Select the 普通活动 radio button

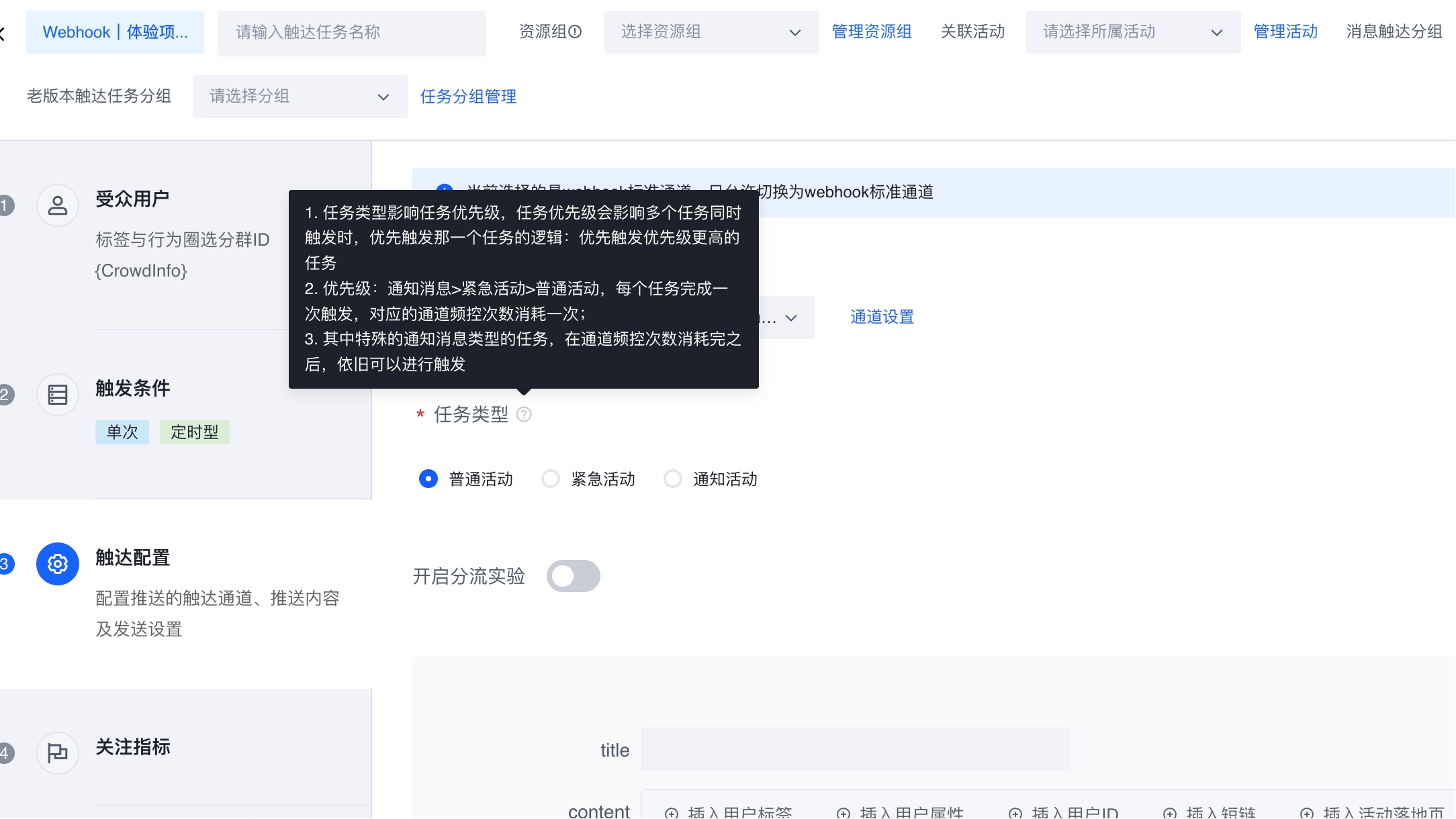click(x=428, y=479)
